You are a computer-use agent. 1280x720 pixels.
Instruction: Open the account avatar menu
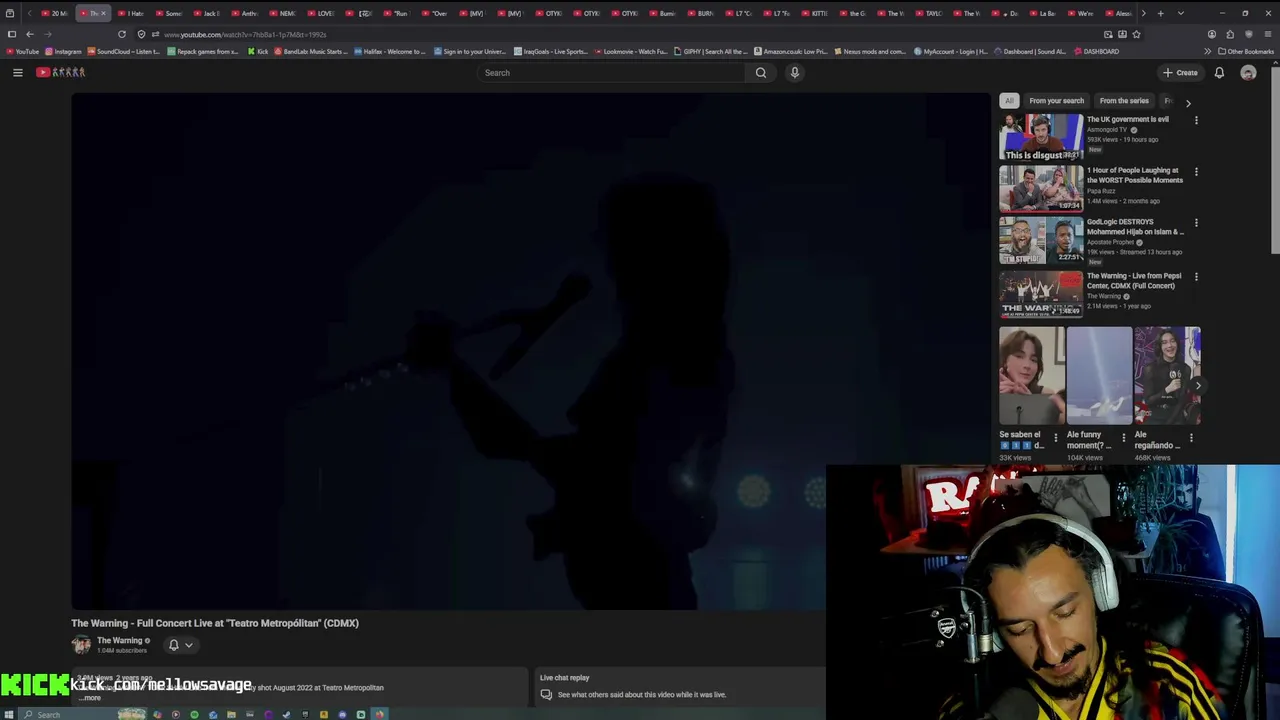coord(1248,72)
